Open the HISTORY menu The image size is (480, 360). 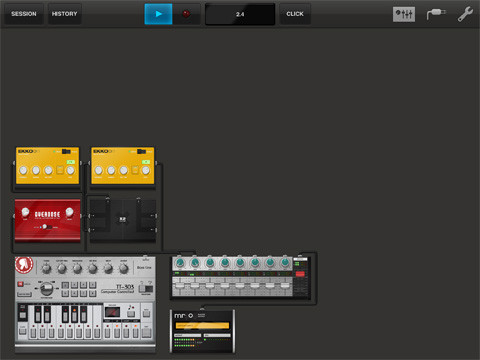(x=64, y=14)
